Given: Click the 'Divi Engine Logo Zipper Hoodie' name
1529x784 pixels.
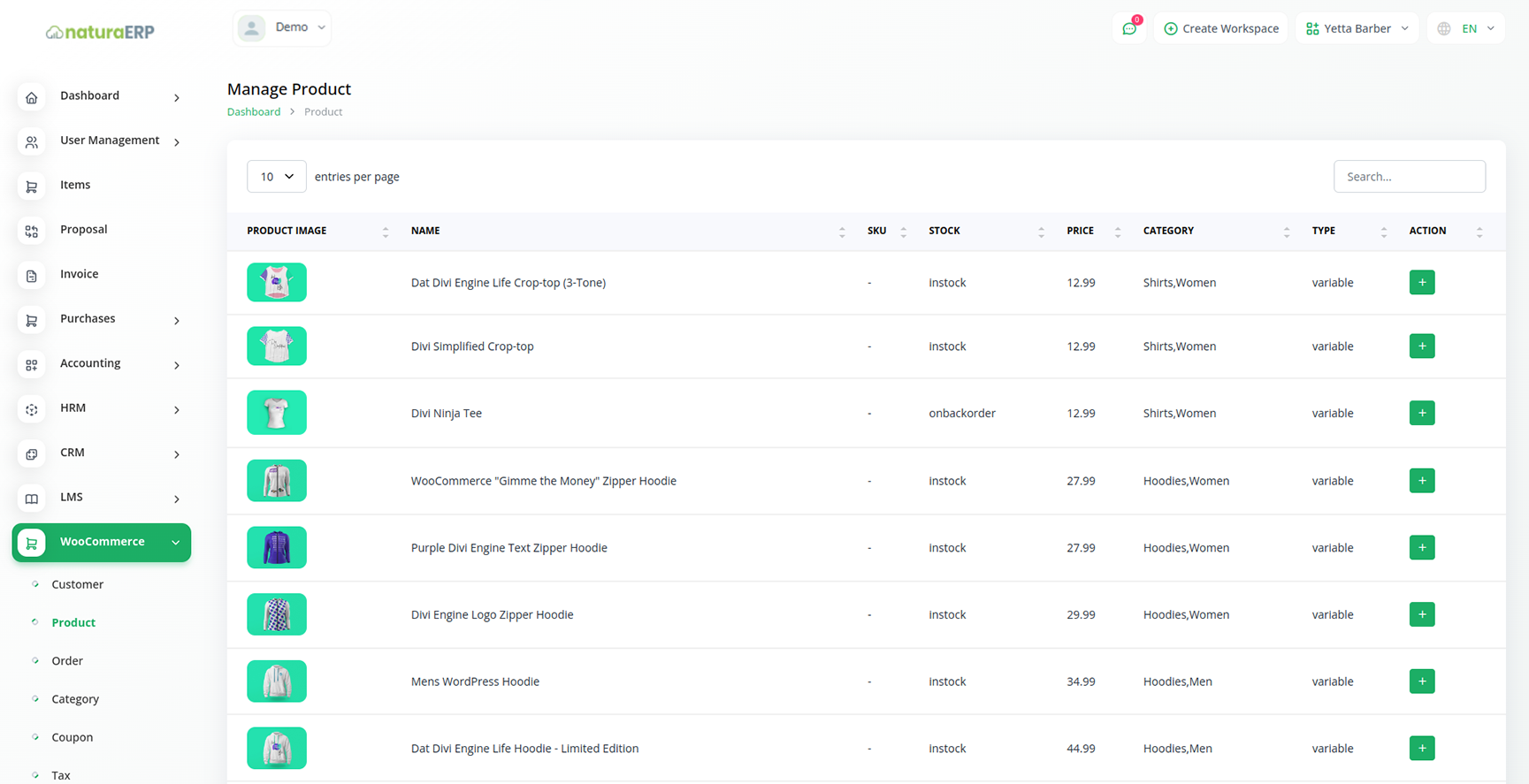Looking at the screenshot, I should tap(492, 614).
